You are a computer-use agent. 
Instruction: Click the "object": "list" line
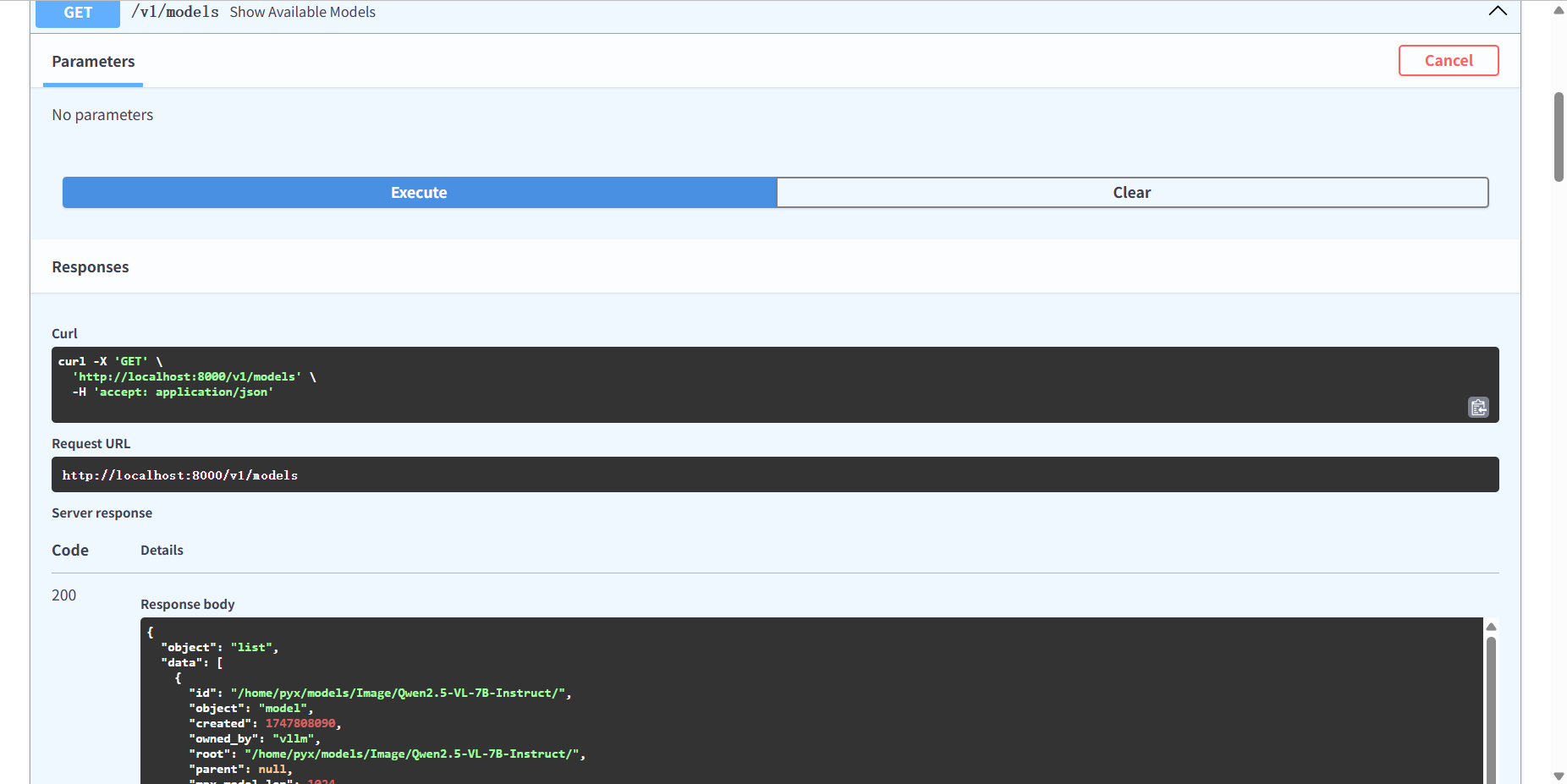(219, 648)
